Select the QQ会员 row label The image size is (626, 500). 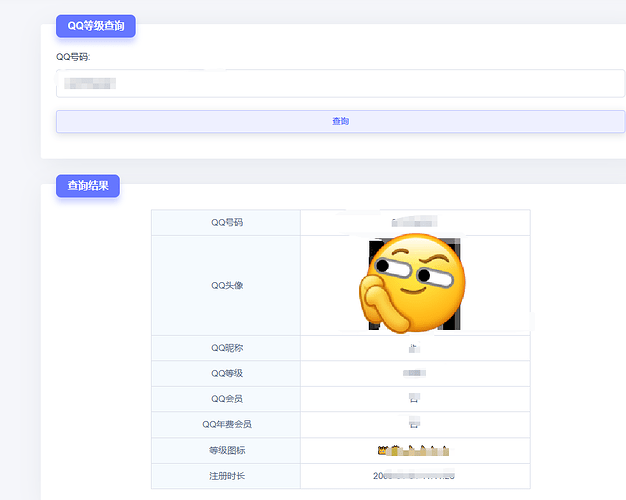click(226, 399)
